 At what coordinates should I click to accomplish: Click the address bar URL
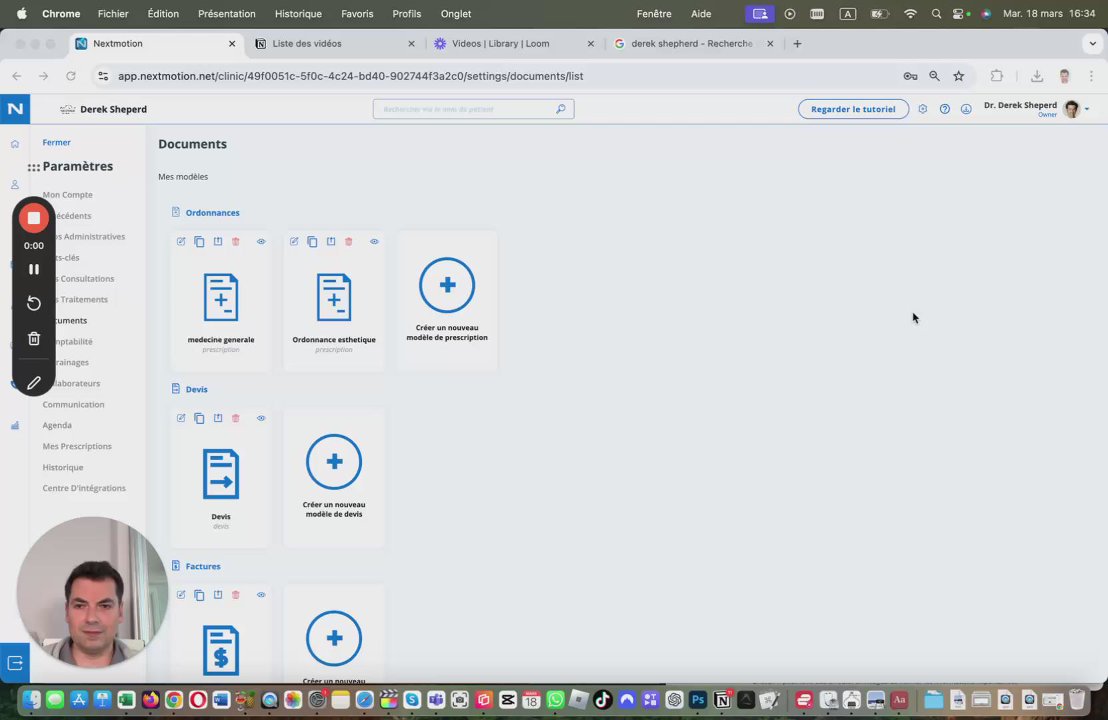click(350, 76)
